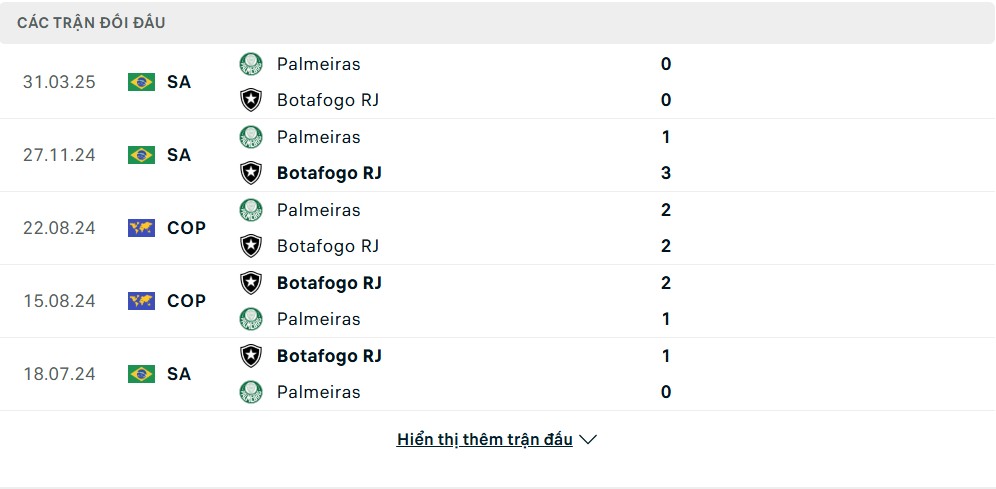Select SA league label on 31.03.25 row
996x489 pixels.
pos(179,83)
